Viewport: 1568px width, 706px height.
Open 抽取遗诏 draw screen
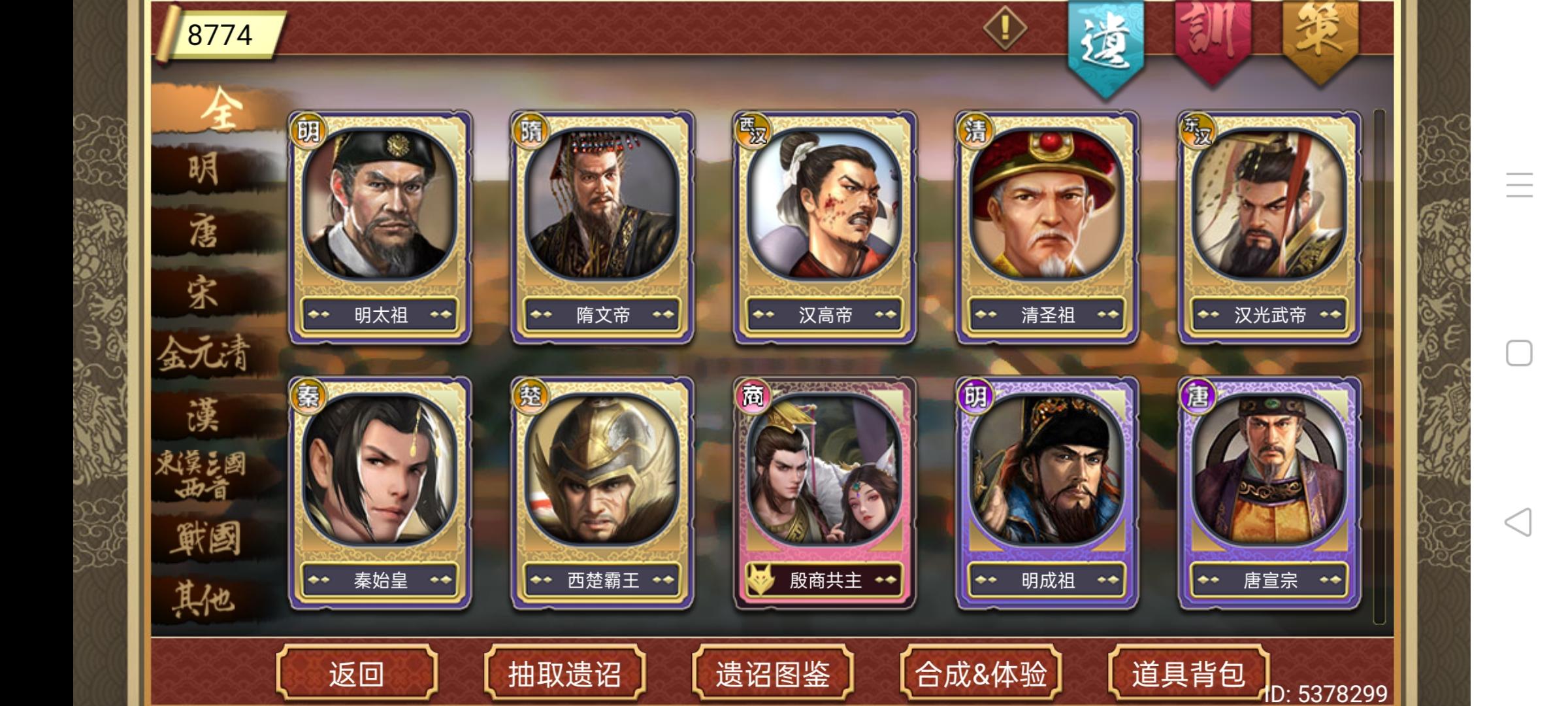pyautogui.click(x=564, y=673)
